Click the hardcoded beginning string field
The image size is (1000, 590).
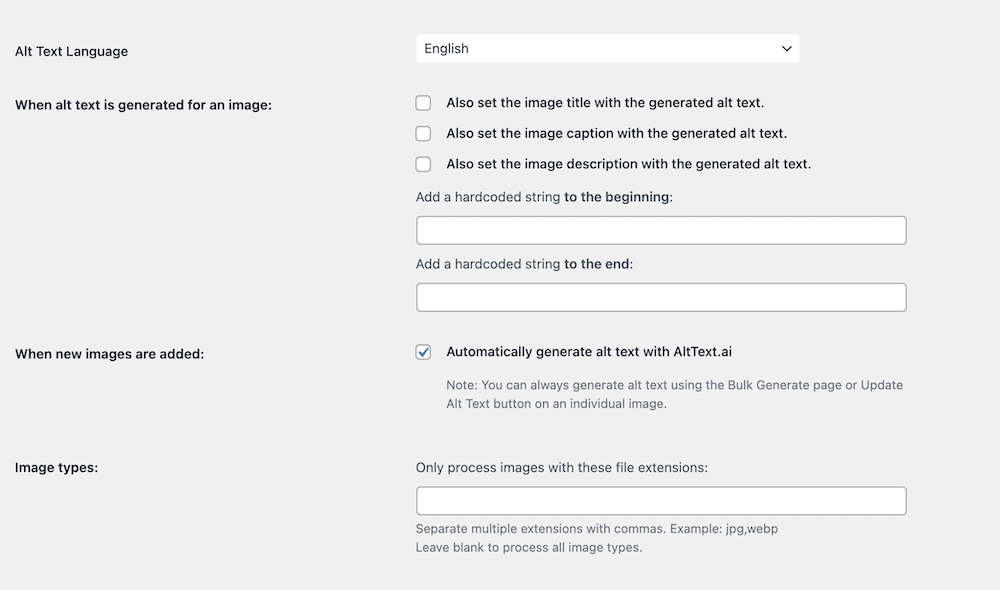661,230
